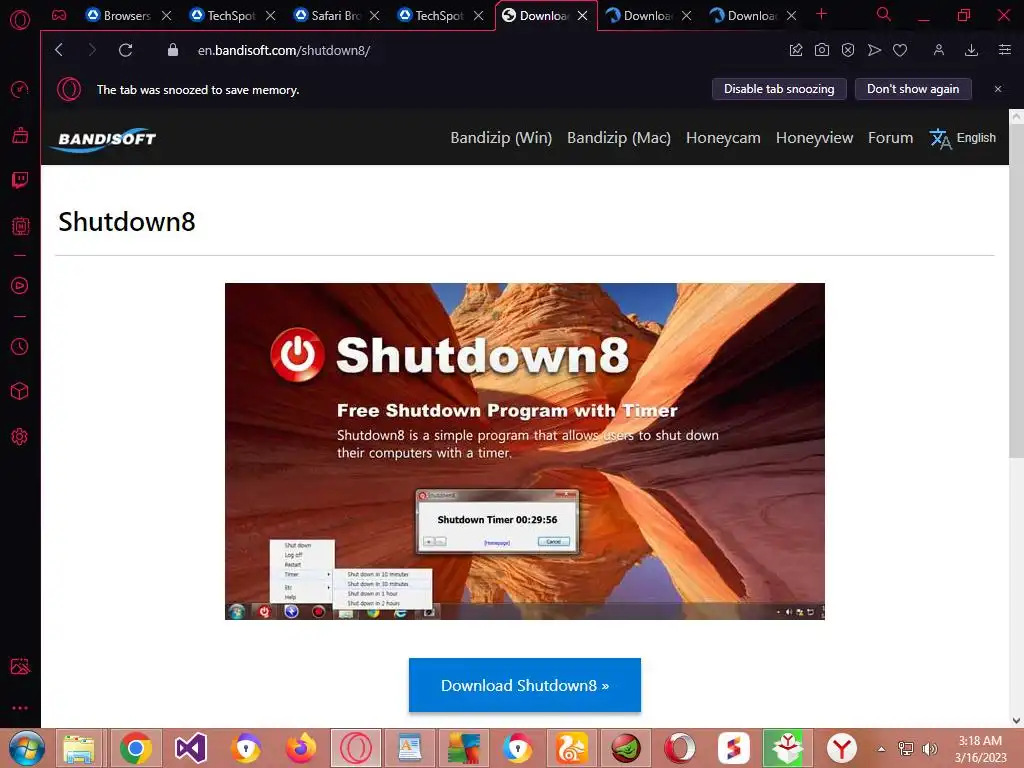Click scrollbar down arrow at page bottom
Screen dimensions: 1024x768
coord(1016,720)
